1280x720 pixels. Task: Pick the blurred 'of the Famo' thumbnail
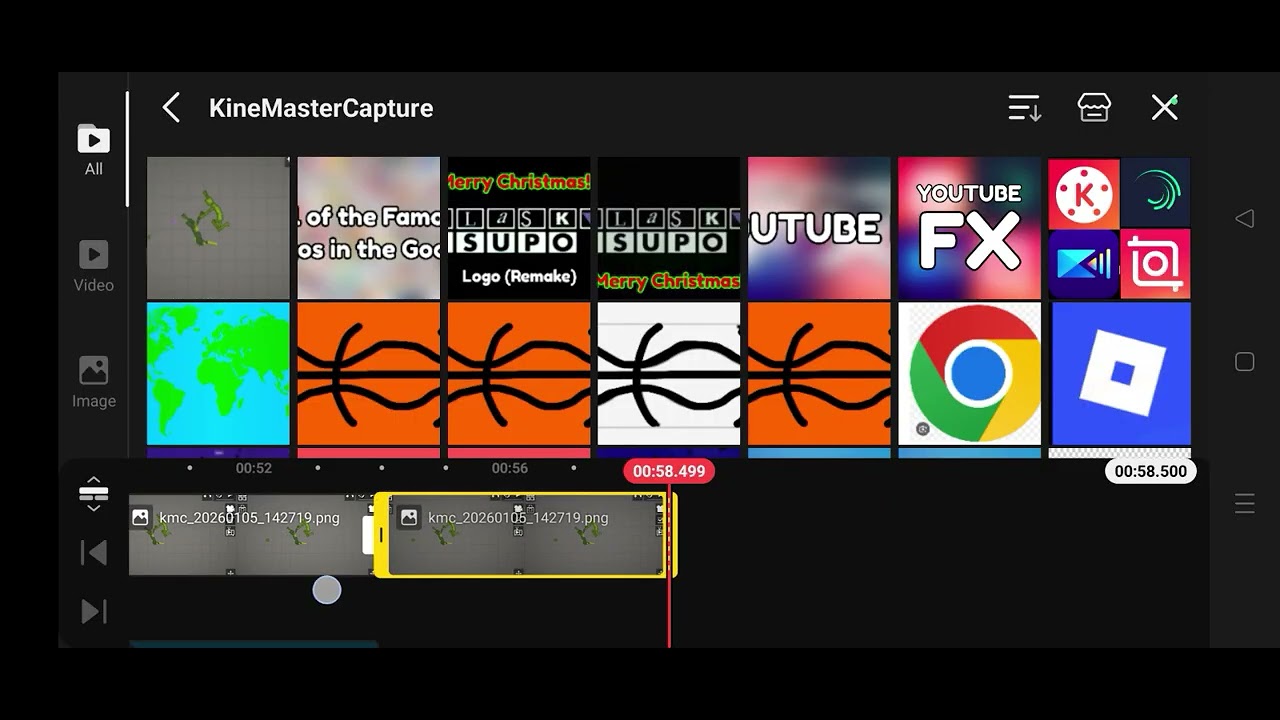(368, 228)
